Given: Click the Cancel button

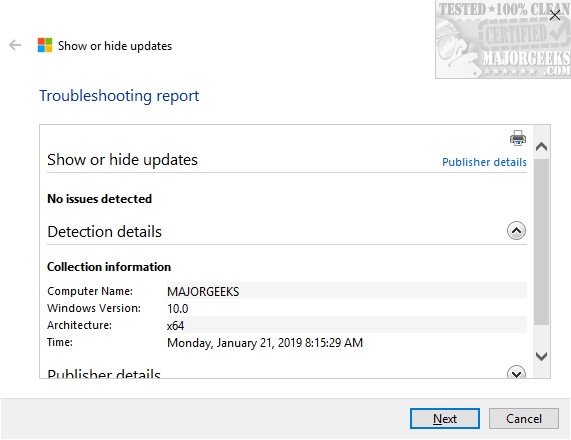Looking at the screenshot, I should click(x=524, y=419).
